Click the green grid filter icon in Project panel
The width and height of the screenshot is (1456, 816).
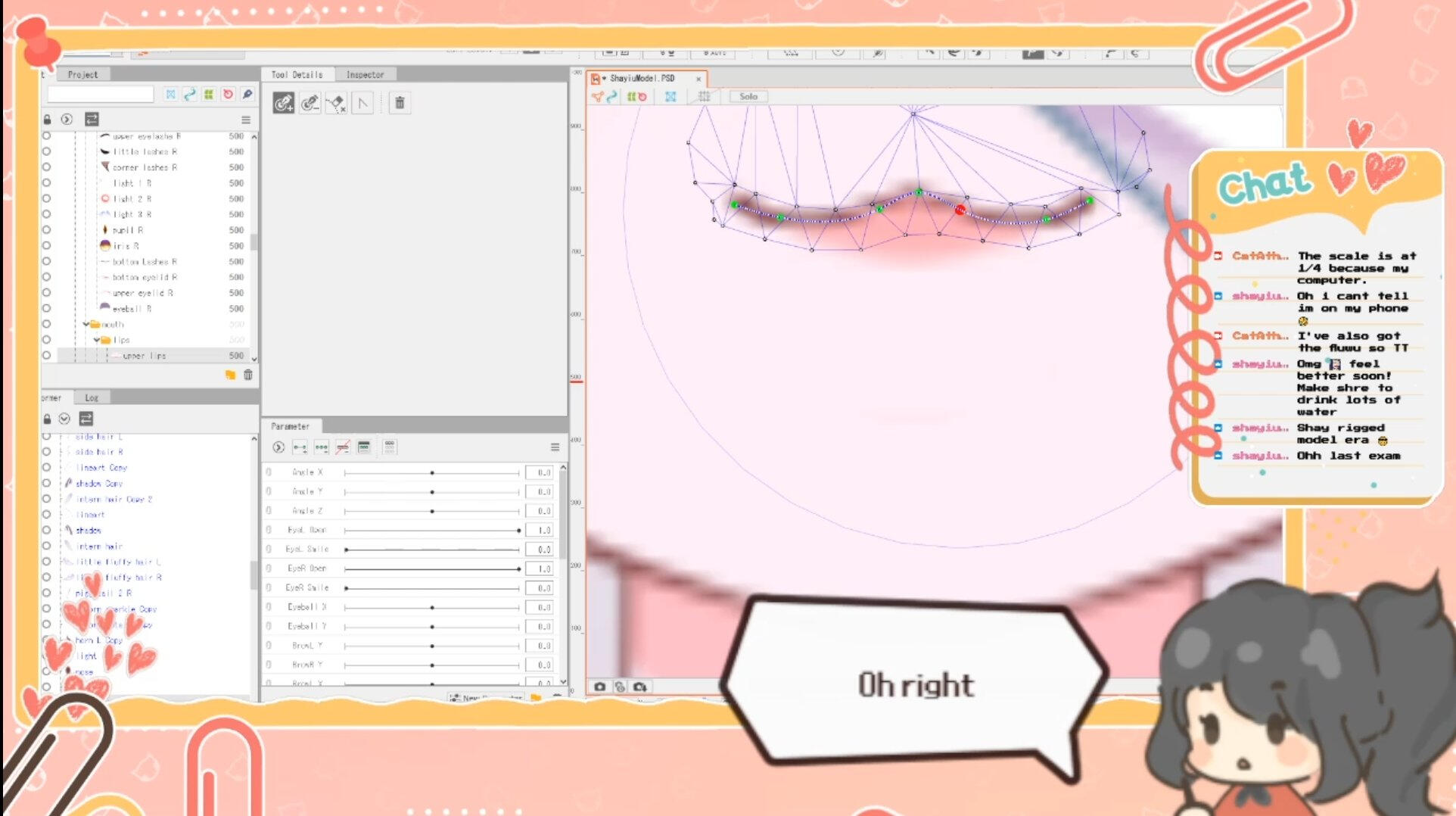(209, 95)
